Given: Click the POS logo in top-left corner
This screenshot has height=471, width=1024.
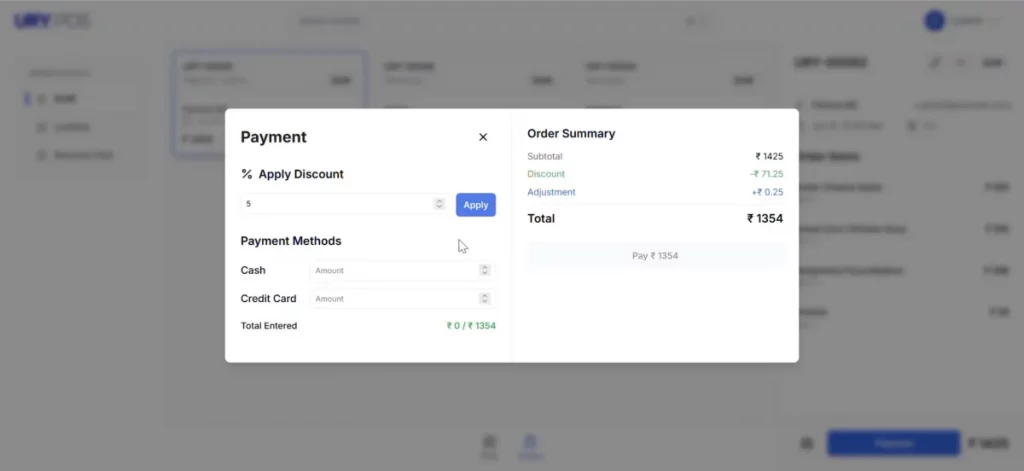Looking at the screenshot, I should point(52,21).
